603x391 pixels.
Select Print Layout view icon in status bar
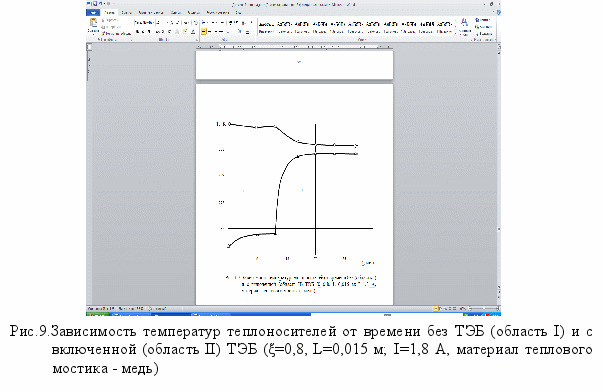(436, 308)
